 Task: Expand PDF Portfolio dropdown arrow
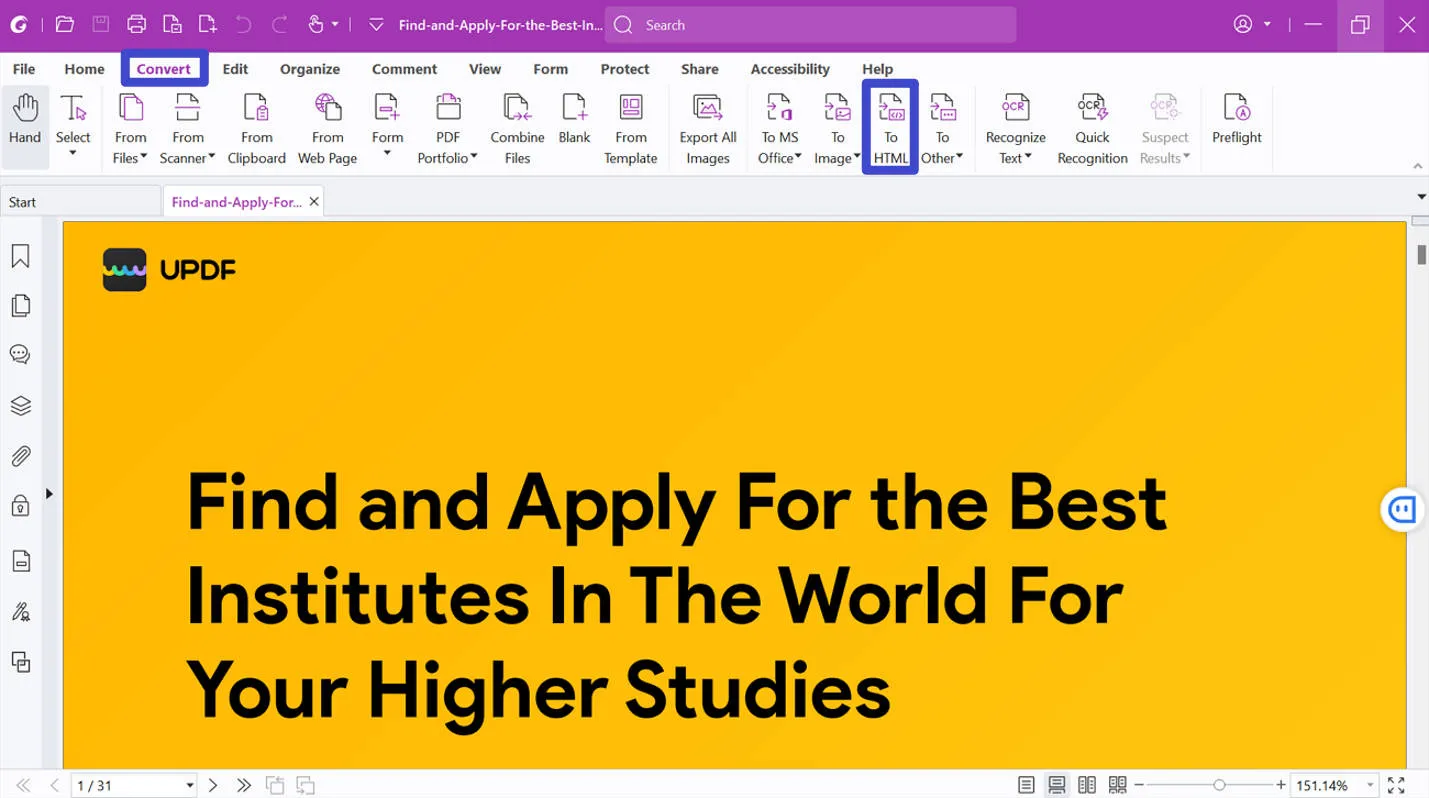pos(474,157)
